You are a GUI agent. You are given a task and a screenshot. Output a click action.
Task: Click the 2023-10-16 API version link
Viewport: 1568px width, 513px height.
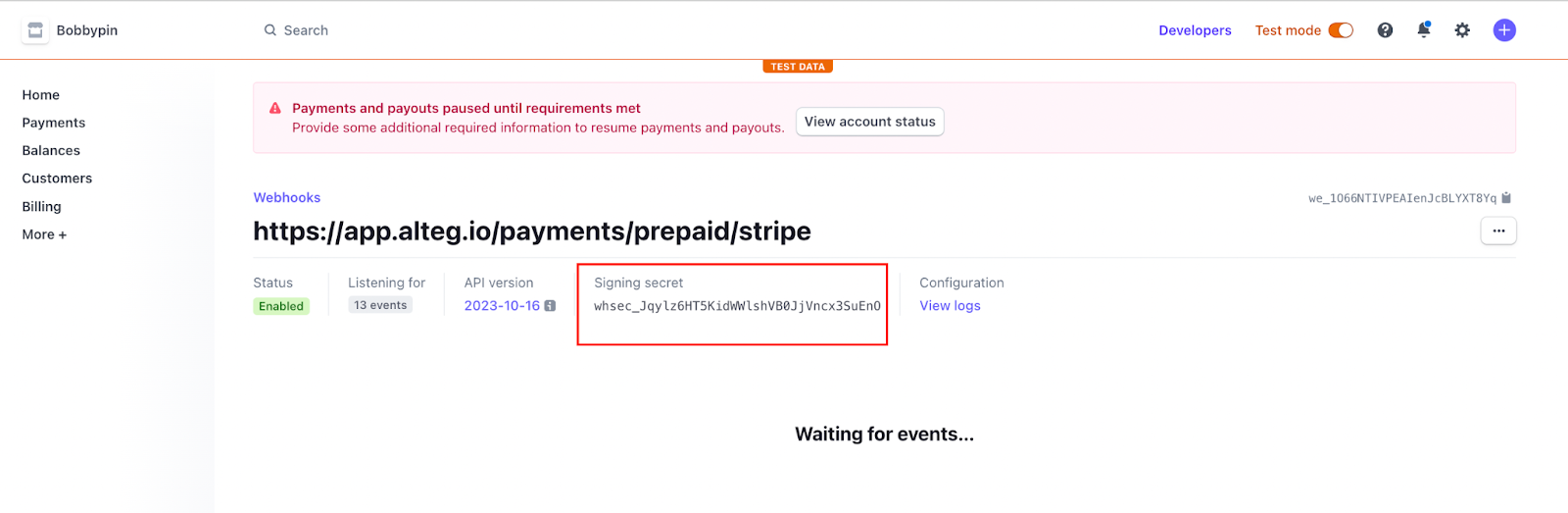(502, 306)
